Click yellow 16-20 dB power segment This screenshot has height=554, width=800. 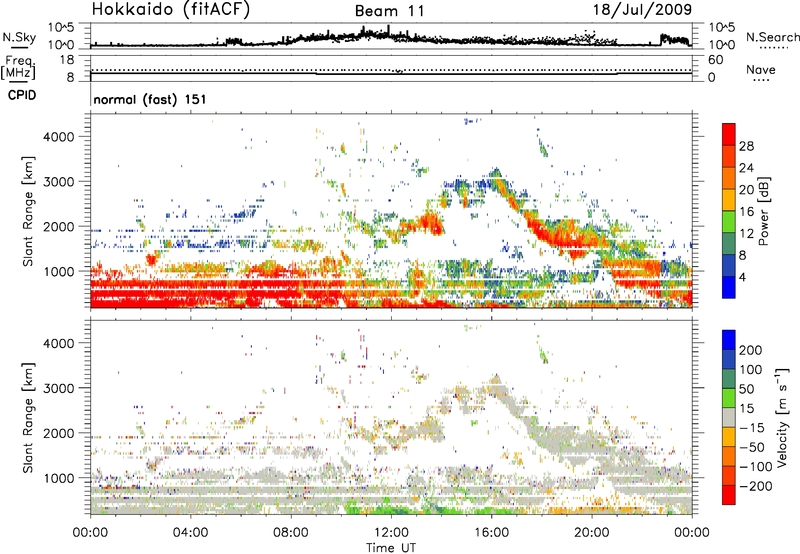[x=729, y=200]
